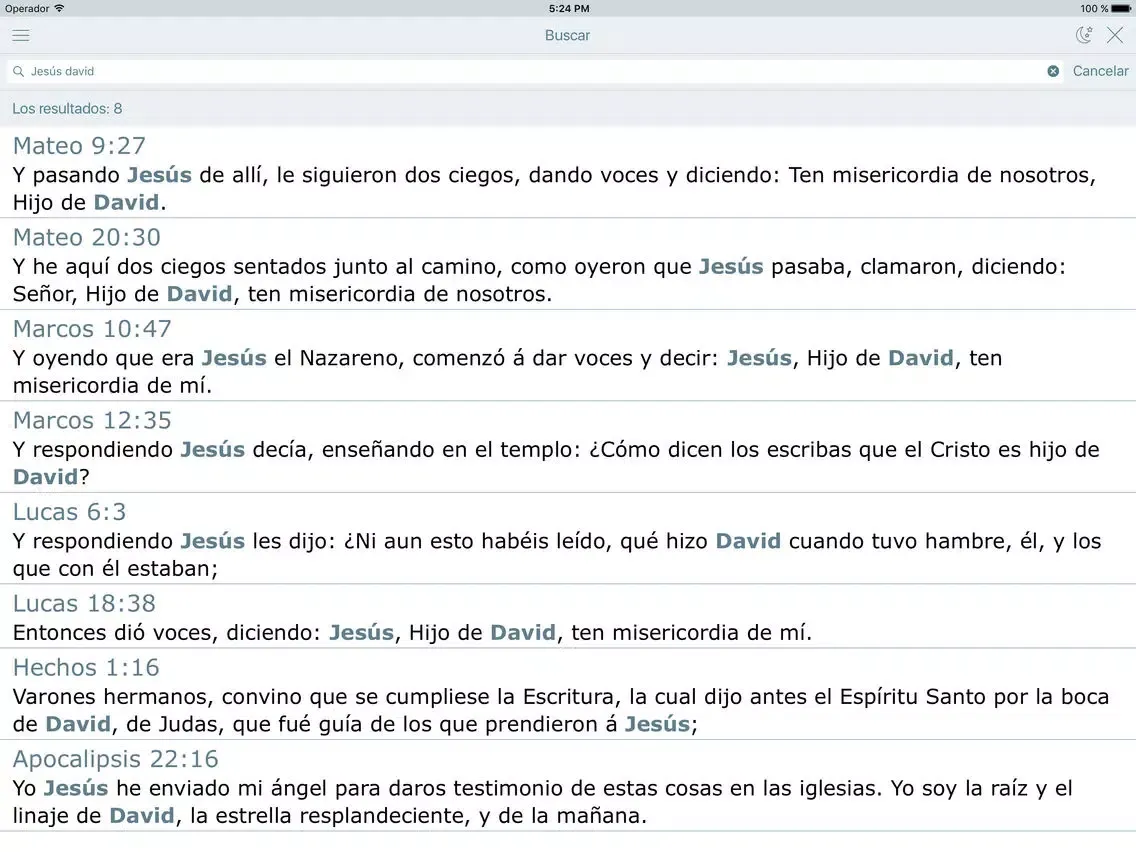Tap the 5:24 PM clock
Image resolution: width=1136 pixels, height=852 pixels.
pos(569,9)
